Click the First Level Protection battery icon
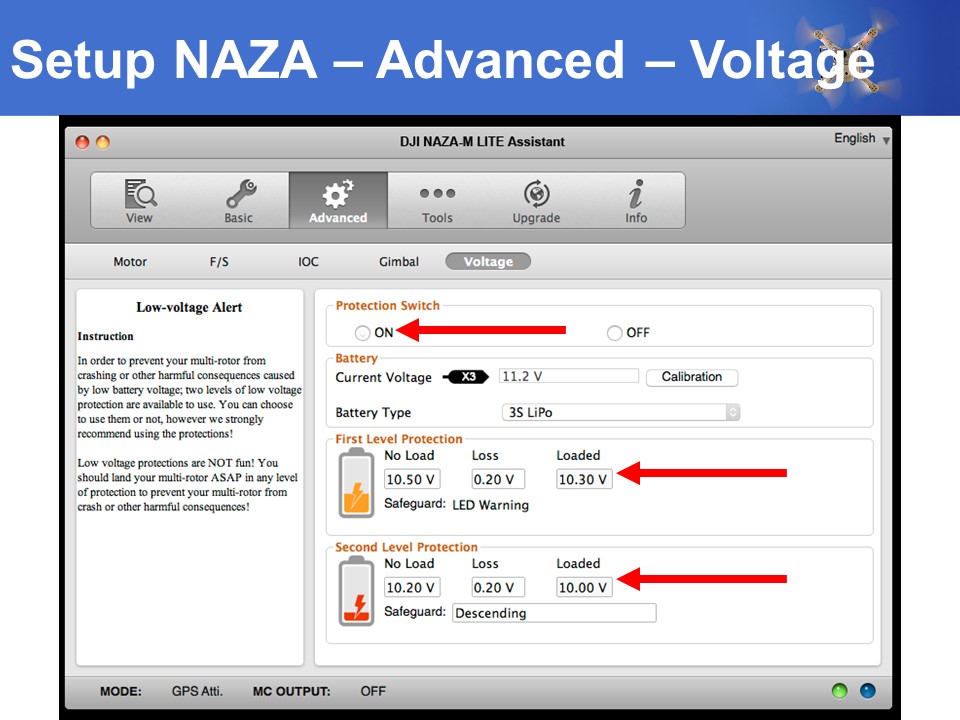 click(x=356, y=482)
